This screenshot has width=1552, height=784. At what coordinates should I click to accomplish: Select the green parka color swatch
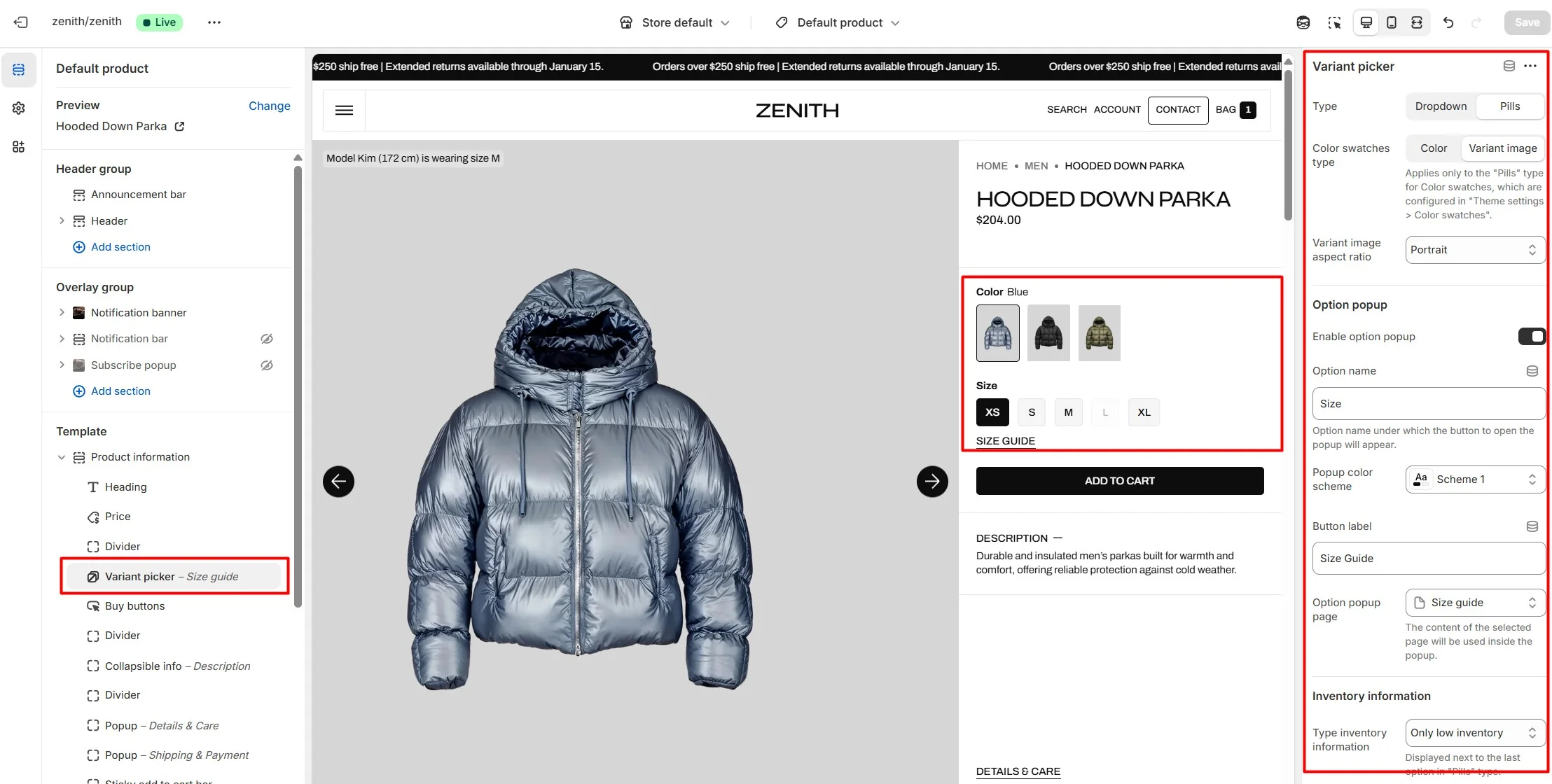[x=1099, y=333]
